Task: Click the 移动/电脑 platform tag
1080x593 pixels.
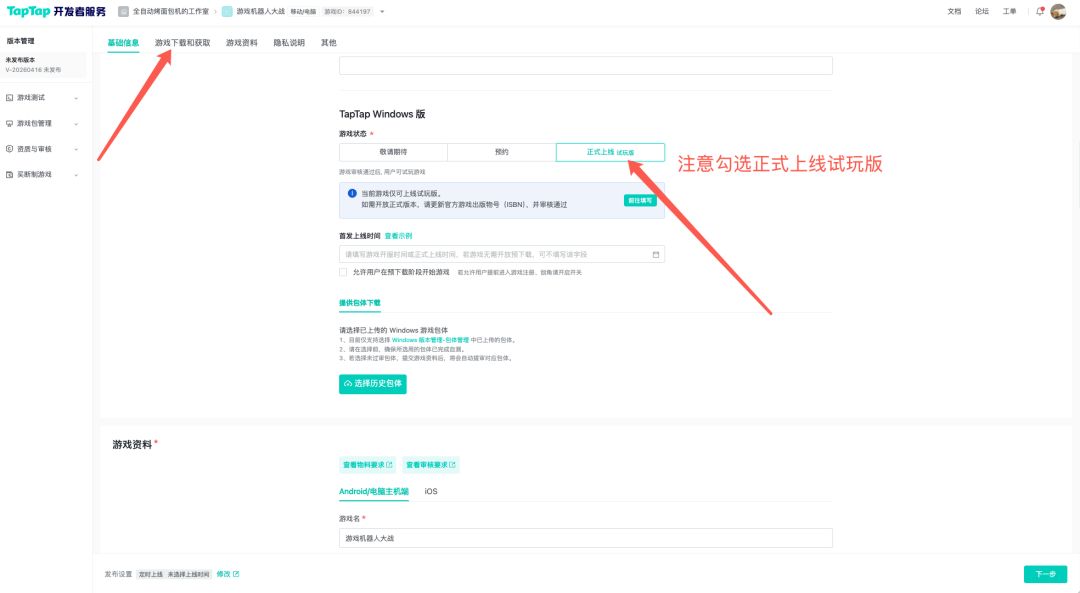Action: [303, 12]
